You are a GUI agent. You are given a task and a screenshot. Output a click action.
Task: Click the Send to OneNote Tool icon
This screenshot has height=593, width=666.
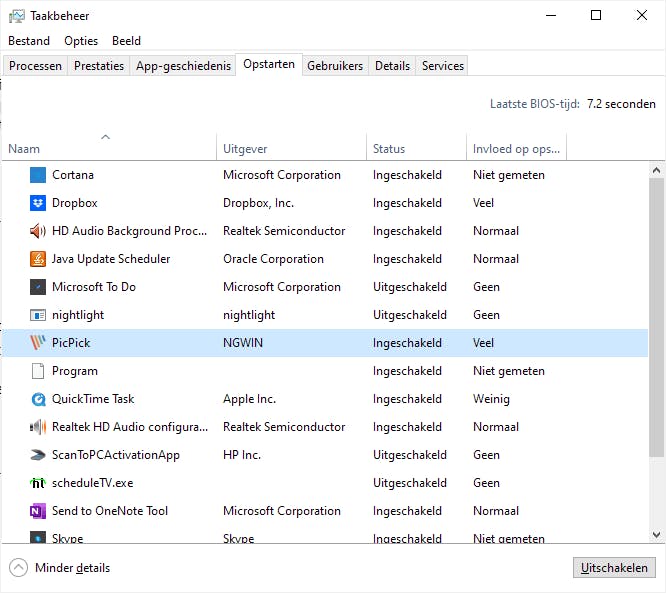[38, 511]
